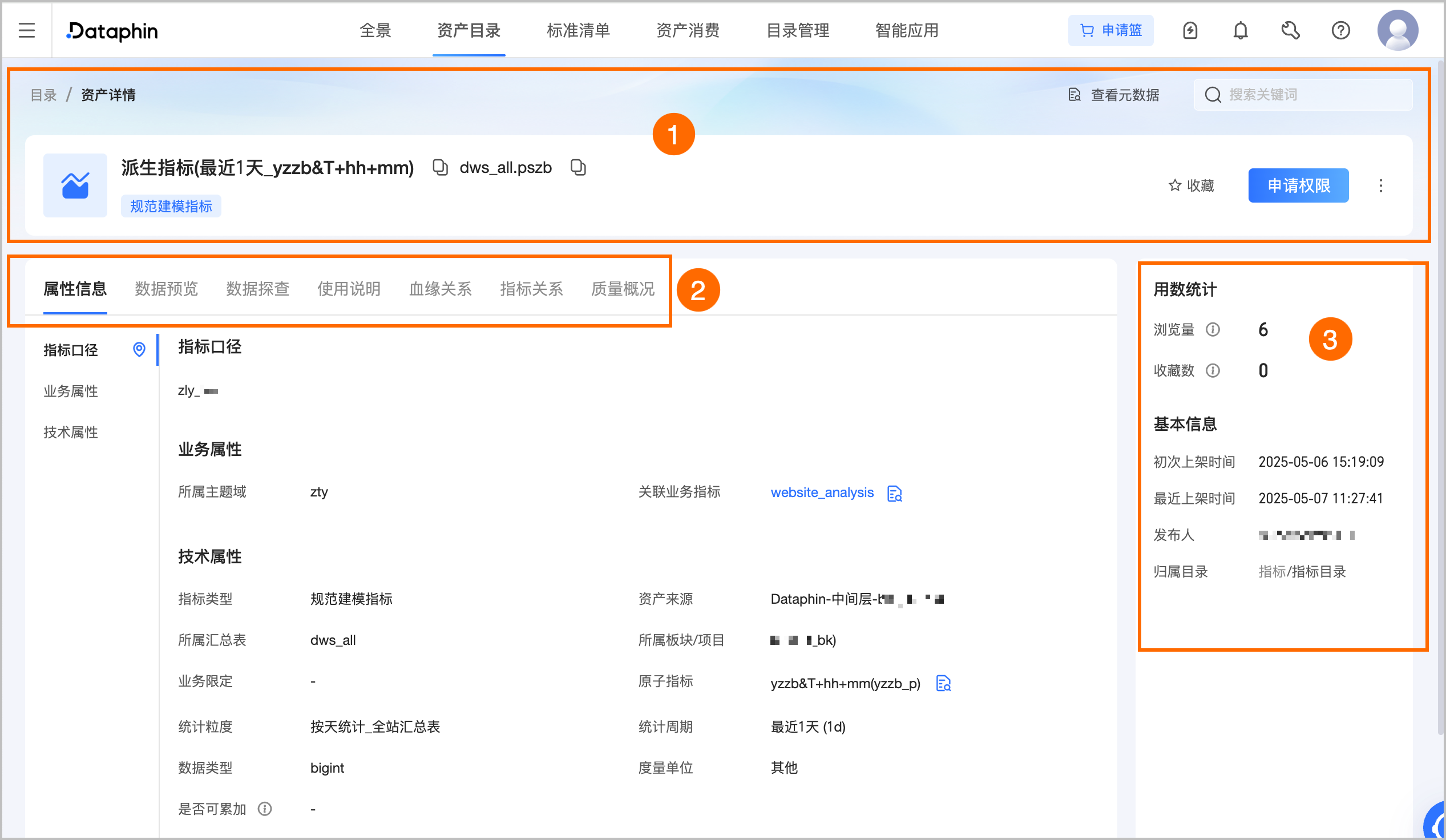Click the lightning task icon in header
Screen dimensions: 1446x840
[x=1190, y=30]
